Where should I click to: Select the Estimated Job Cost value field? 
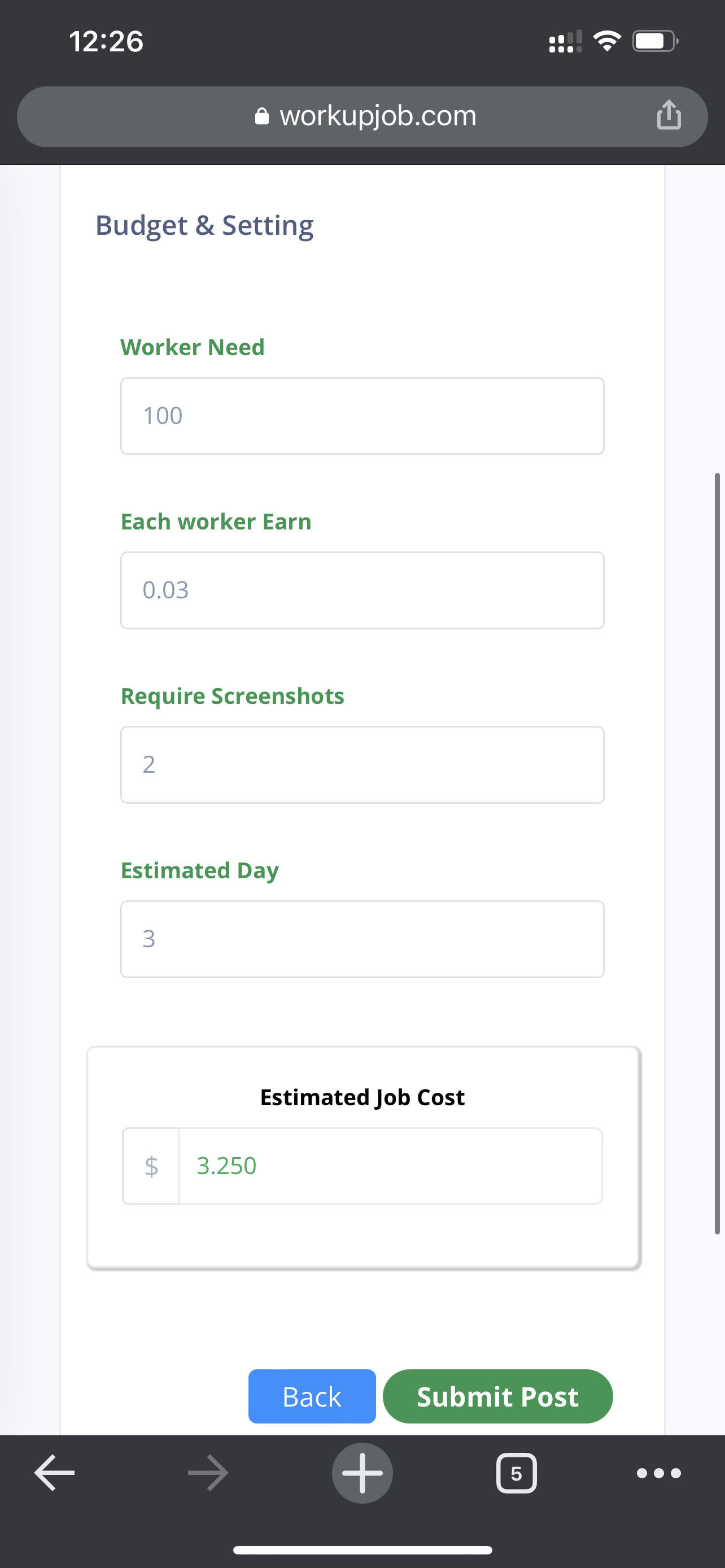pos(390,1166)
